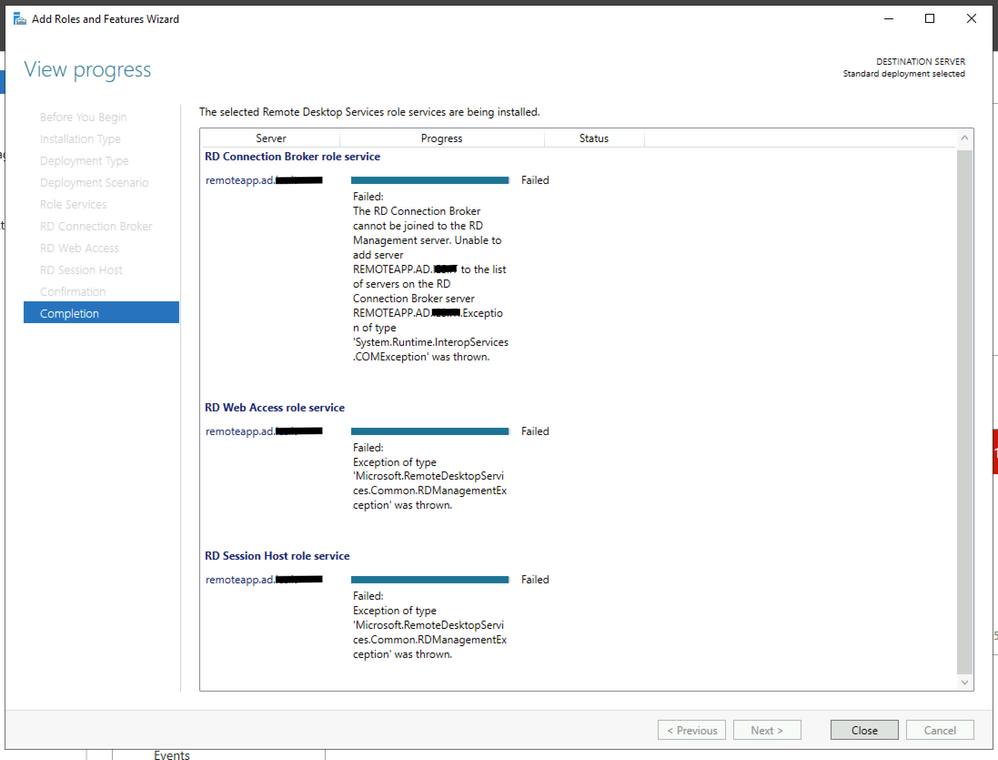Select the Deployment Scenario step
The height and width of the screenshot is (760, 998).
94,183
